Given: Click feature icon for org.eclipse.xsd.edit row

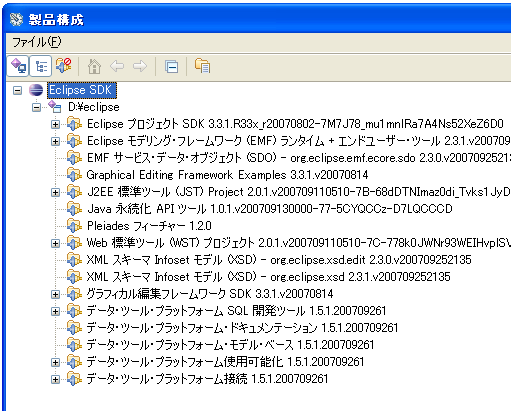Looking at the screenshot, I should coord(74,260).
